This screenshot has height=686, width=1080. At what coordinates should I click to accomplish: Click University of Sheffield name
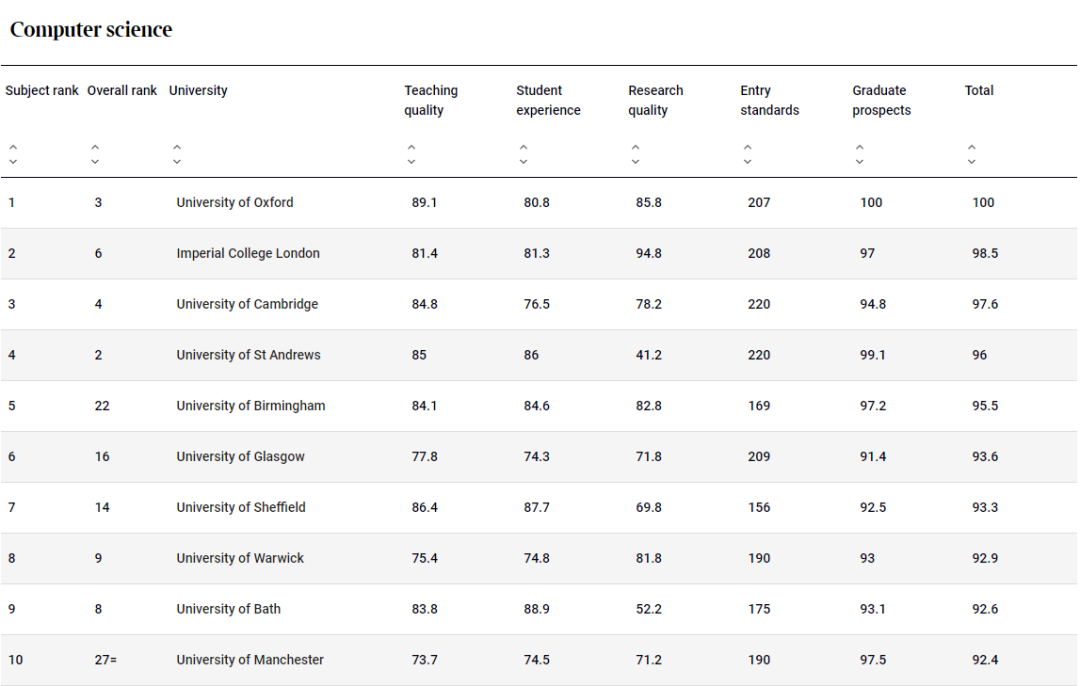click(x=241, y=508)
